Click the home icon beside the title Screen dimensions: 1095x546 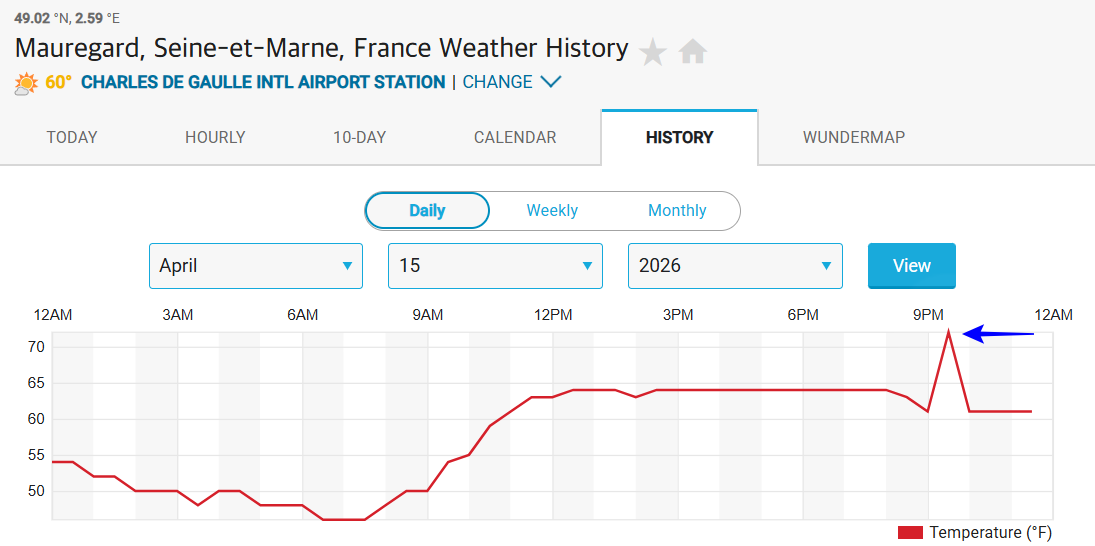pos(693,51)
